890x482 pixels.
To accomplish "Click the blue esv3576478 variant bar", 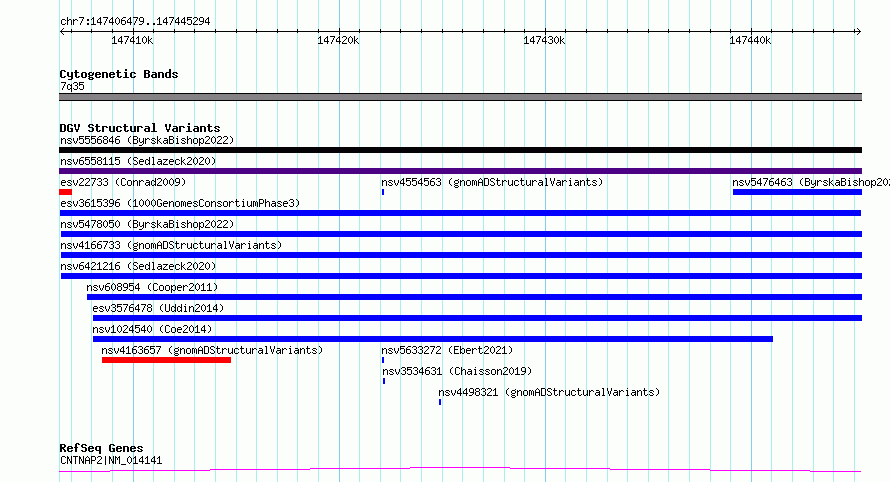I will [477, 318].
